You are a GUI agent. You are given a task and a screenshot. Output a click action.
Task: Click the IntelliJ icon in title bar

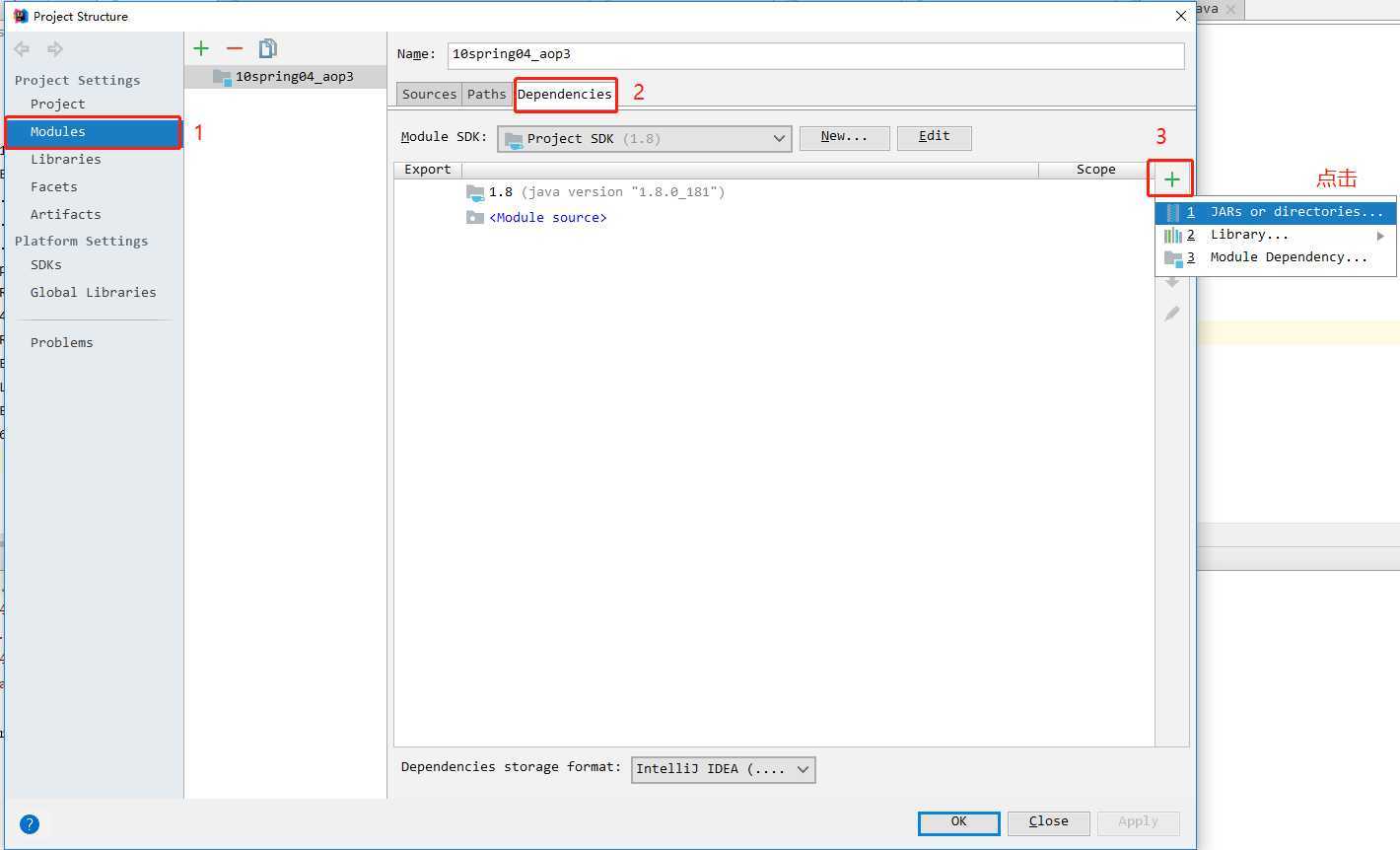(x=20, y=16)
